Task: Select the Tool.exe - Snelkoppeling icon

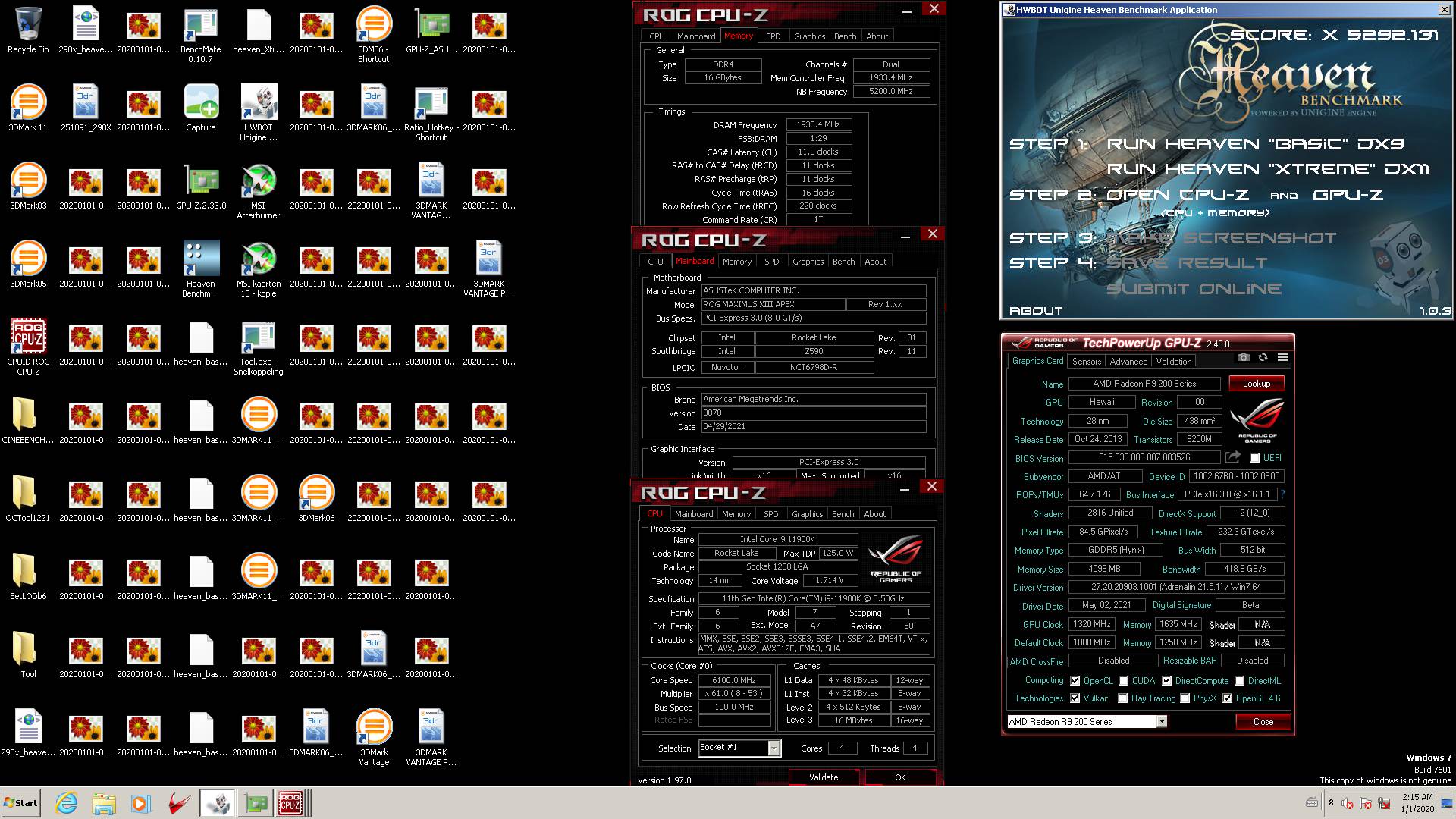Action: click(x=259, y=347)
